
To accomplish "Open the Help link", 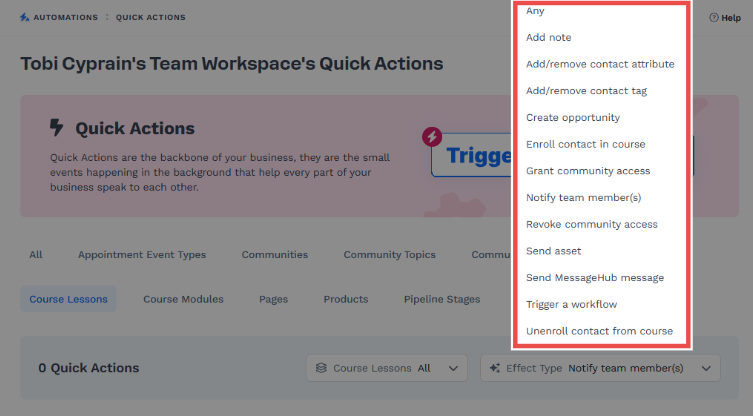I will pos(725,18).
